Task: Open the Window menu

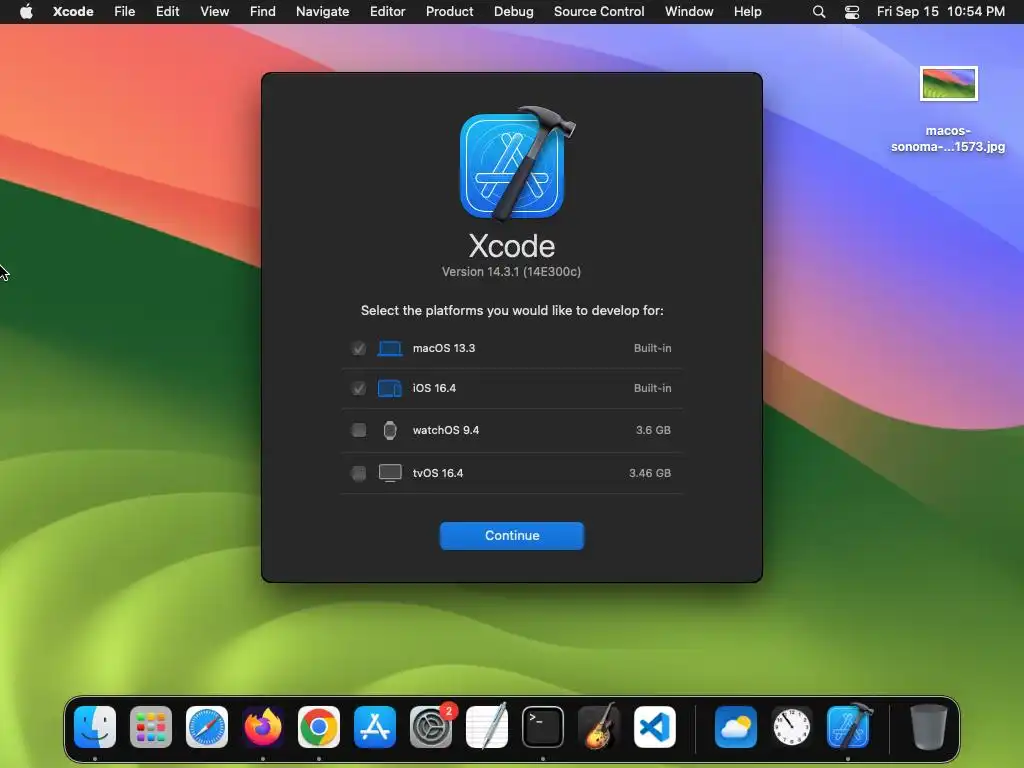Action: (689, 12)
